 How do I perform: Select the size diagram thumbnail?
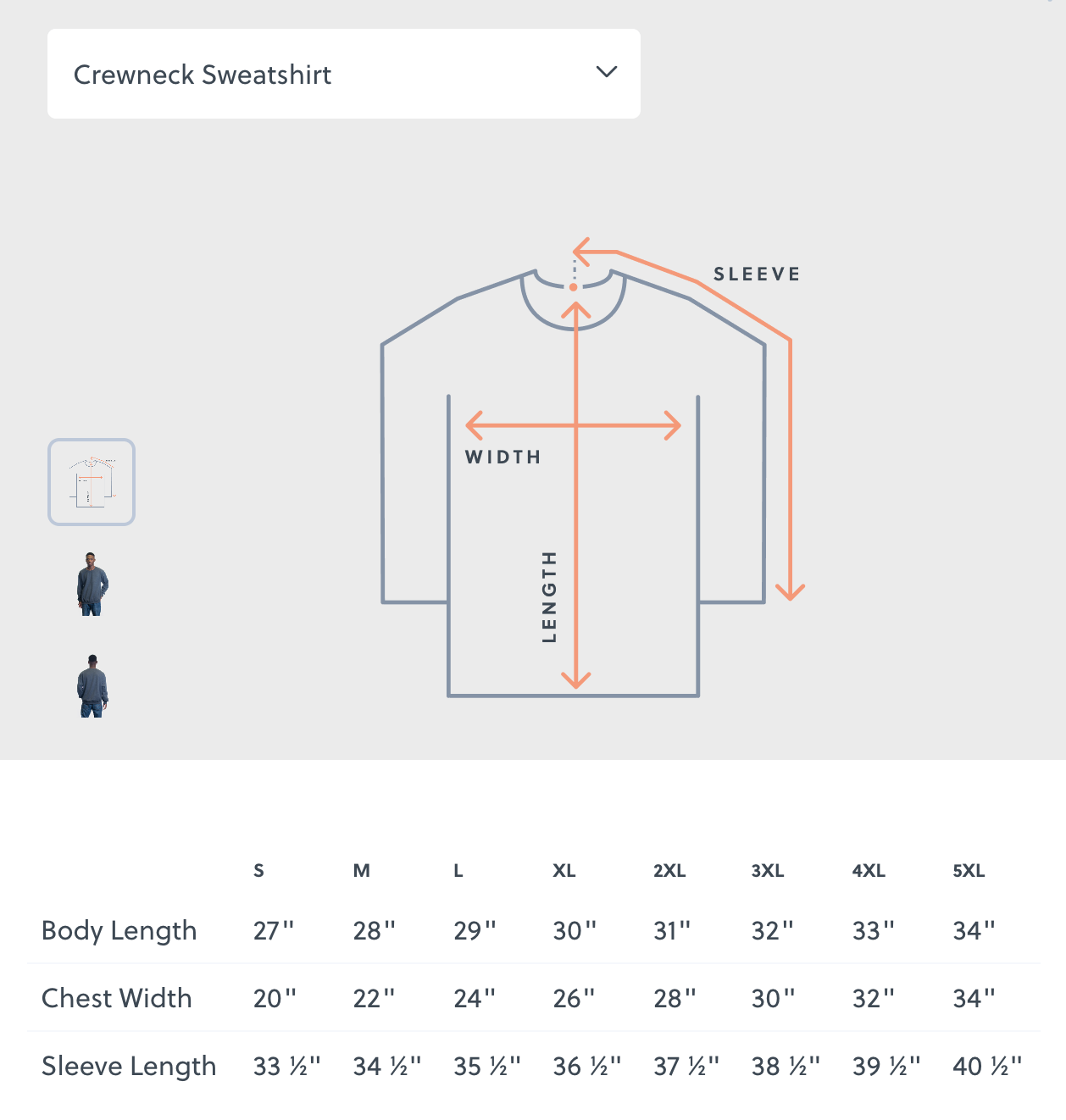pos(92,482)
